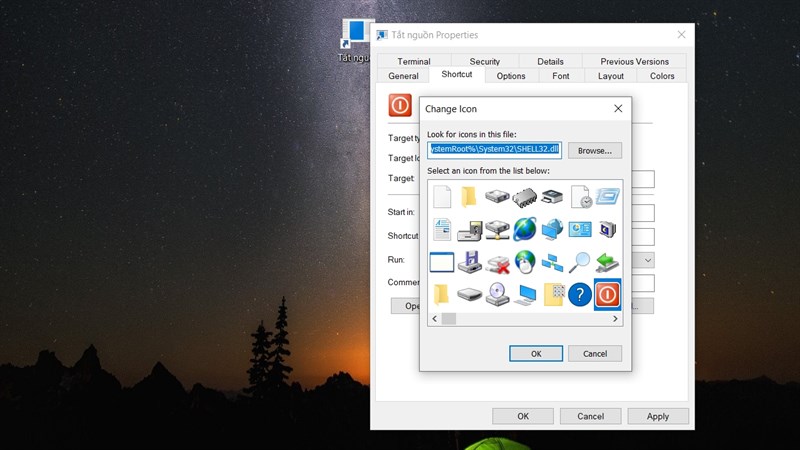Choose the hard drive icon in top row
This screenshot has height=450, width=800.
coord(497,196)
